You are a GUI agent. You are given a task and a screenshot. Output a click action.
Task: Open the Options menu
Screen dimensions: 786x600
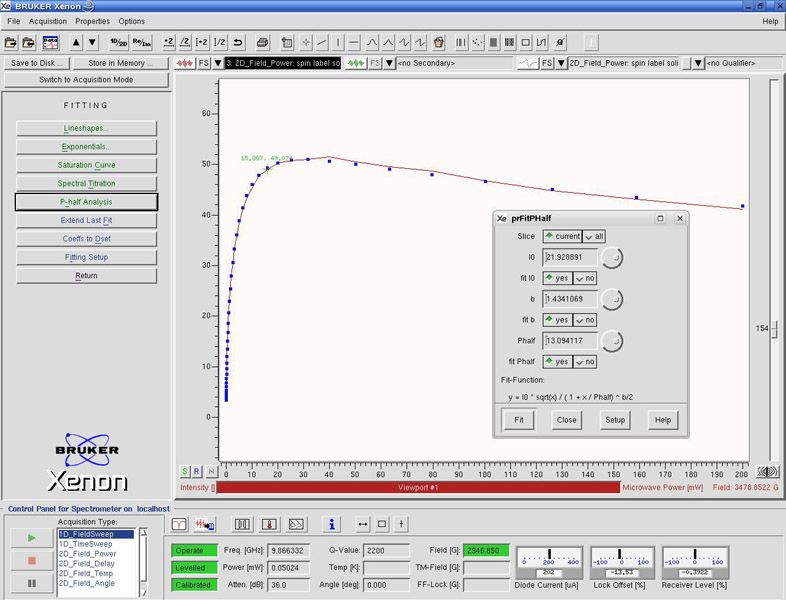tap(131, 21)
